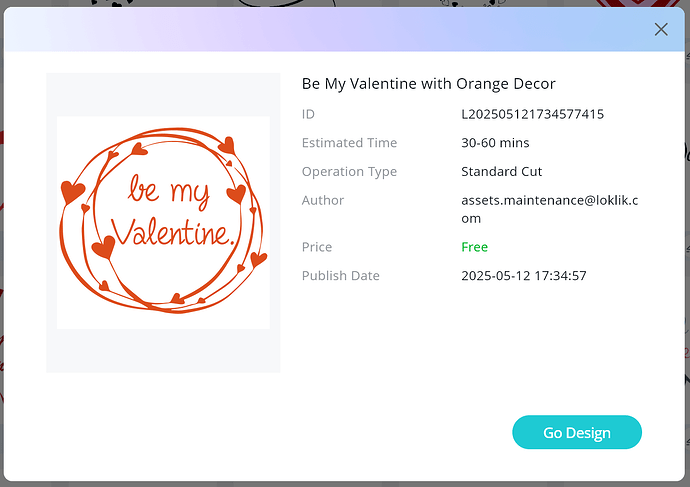Click the 'Estimated Time' label

tap(349, 143)
